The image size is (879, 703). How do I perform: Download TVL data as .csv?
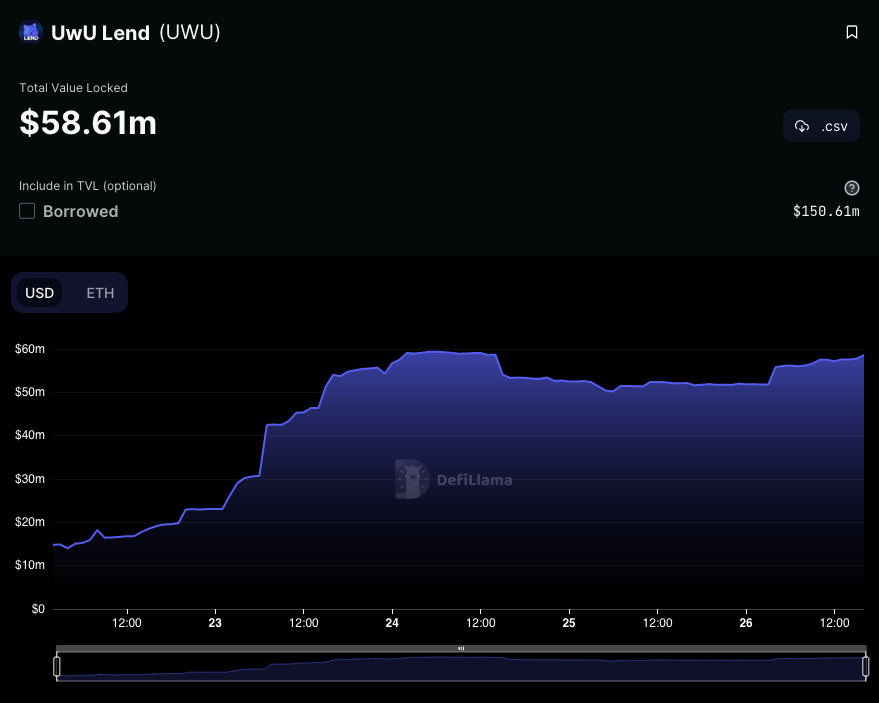pyautogui.click(x=821, y=126)
